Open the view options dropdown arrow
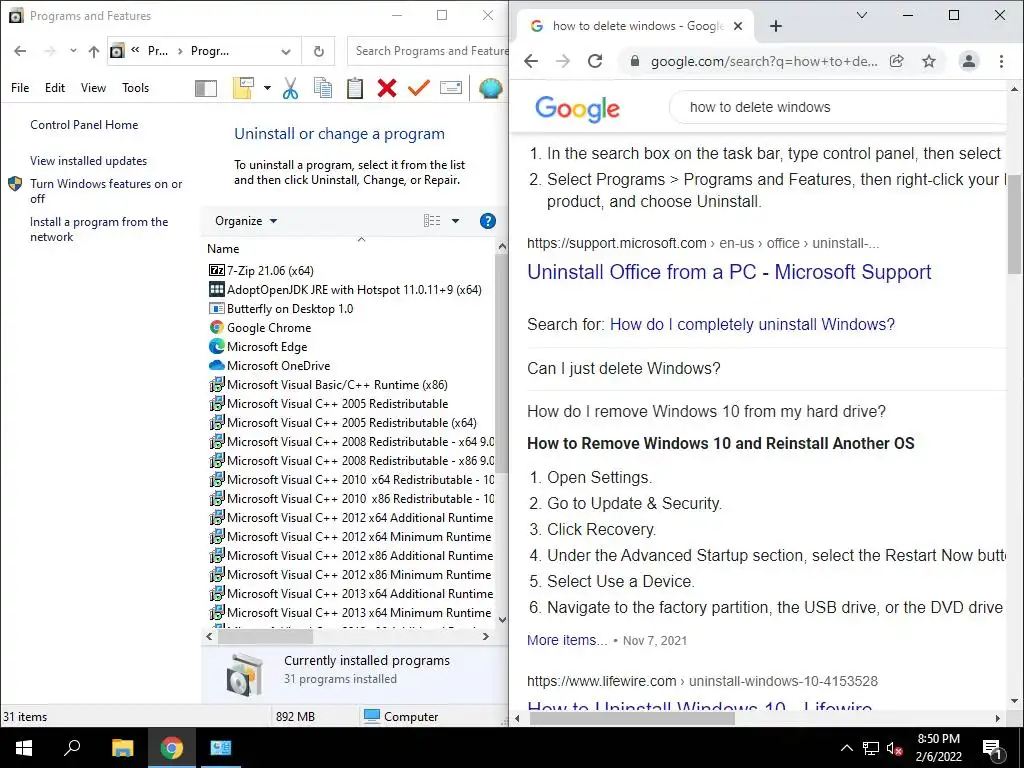1024x768 pixels. [455, 221]
